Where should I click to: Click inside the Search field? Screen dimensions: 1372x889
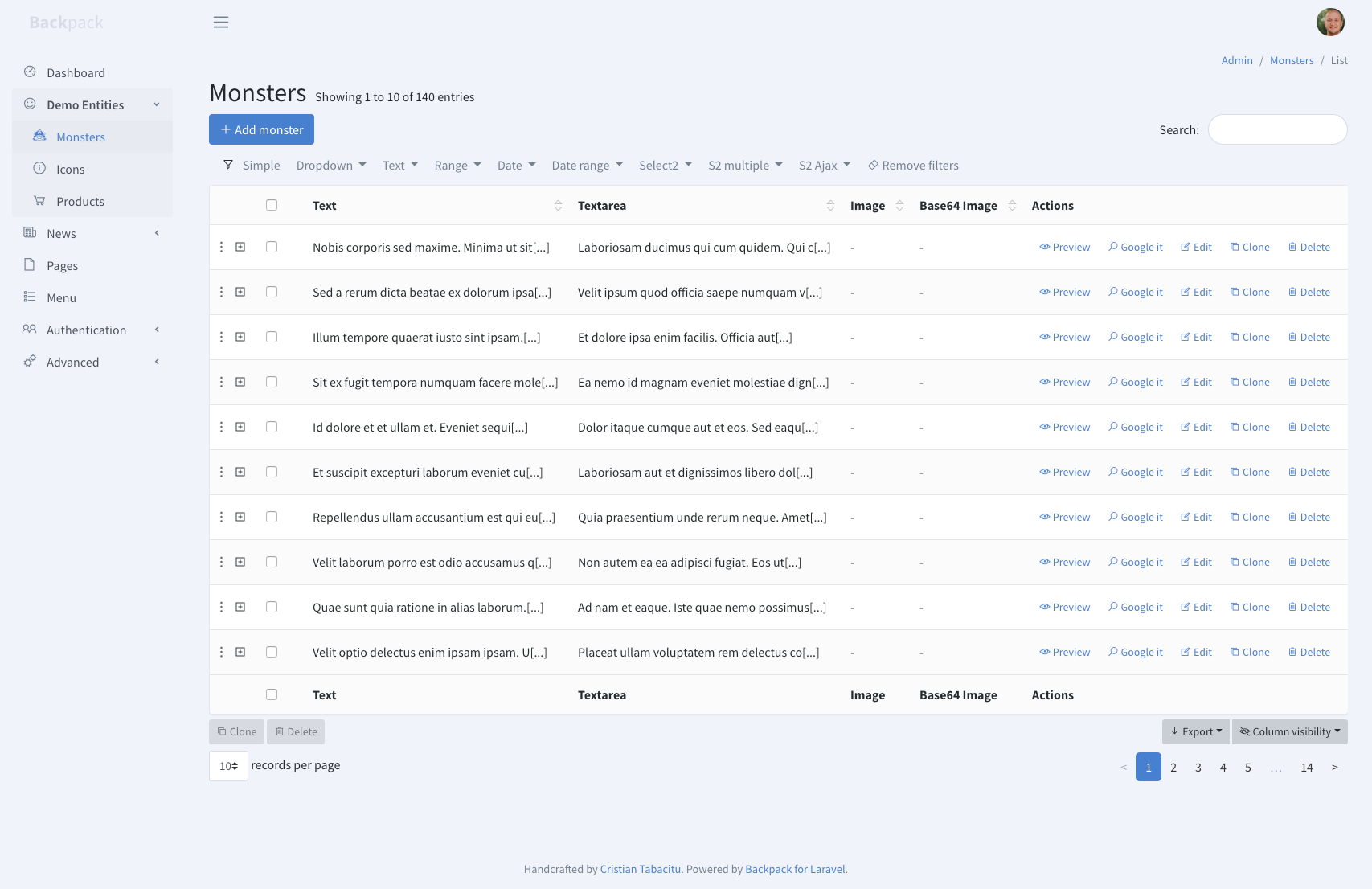tap(1277, 129)
